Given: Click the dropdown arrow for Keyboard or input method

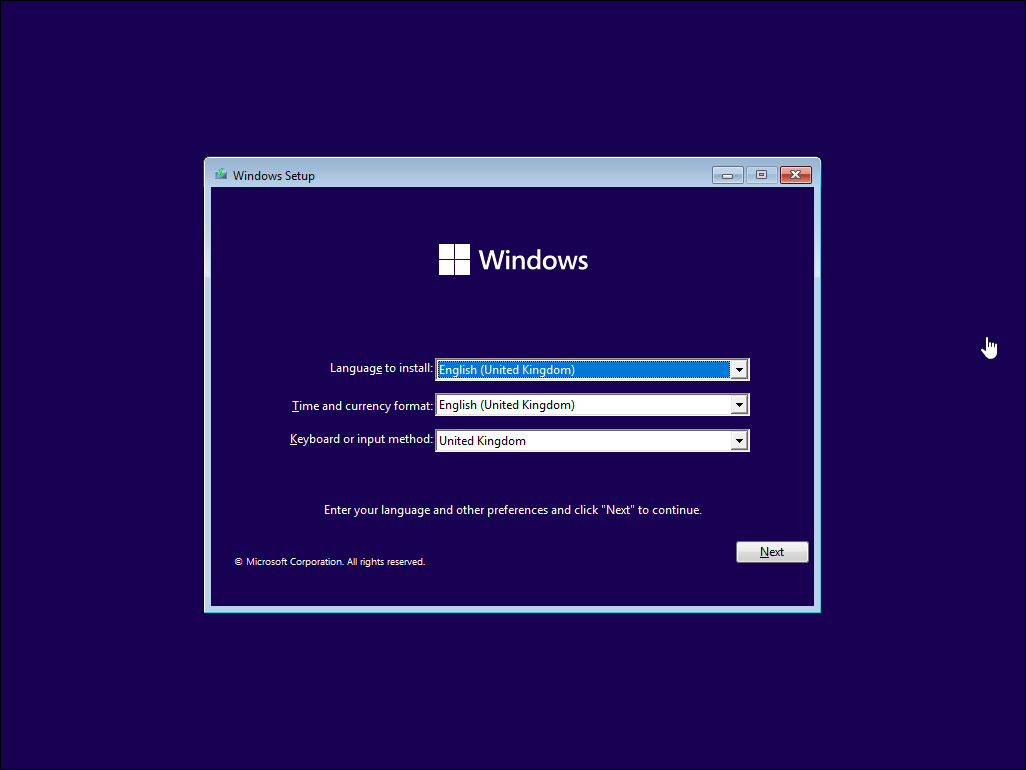Looking at the screenshot, I should pyautogui.click(x=739, y=440).
